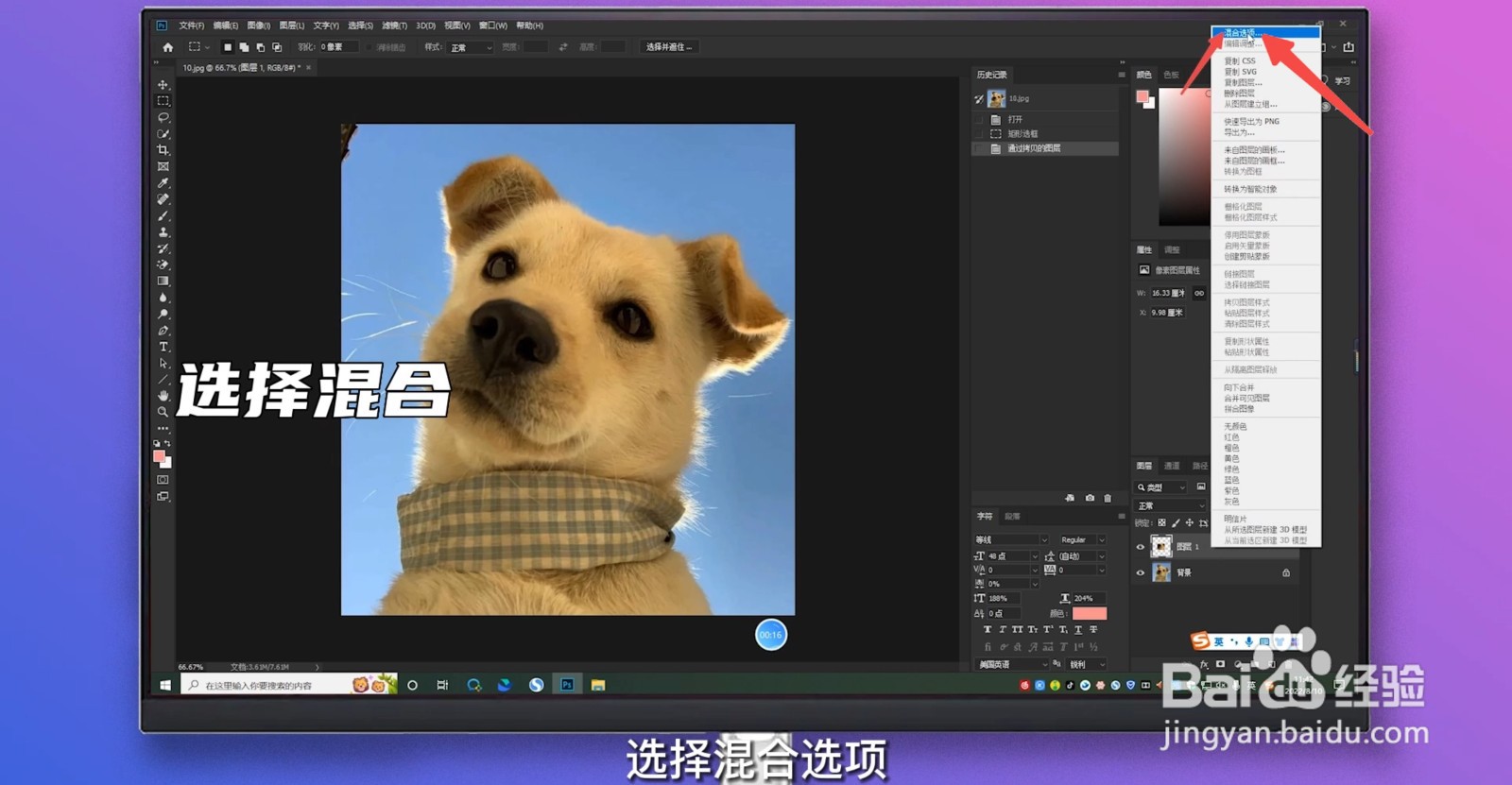Viewport: 1512px width, 785px height.
Task: Open File Explorer from the taskbar
Action: pos(598,685)
